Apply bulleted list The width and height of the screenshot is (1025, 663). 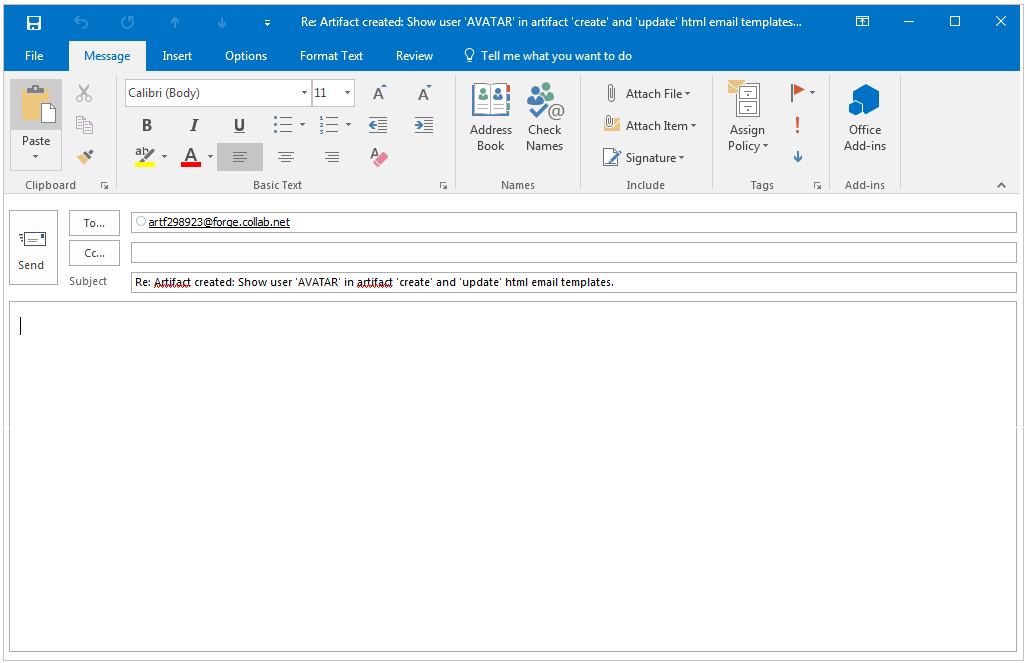(x=283, y=124)
